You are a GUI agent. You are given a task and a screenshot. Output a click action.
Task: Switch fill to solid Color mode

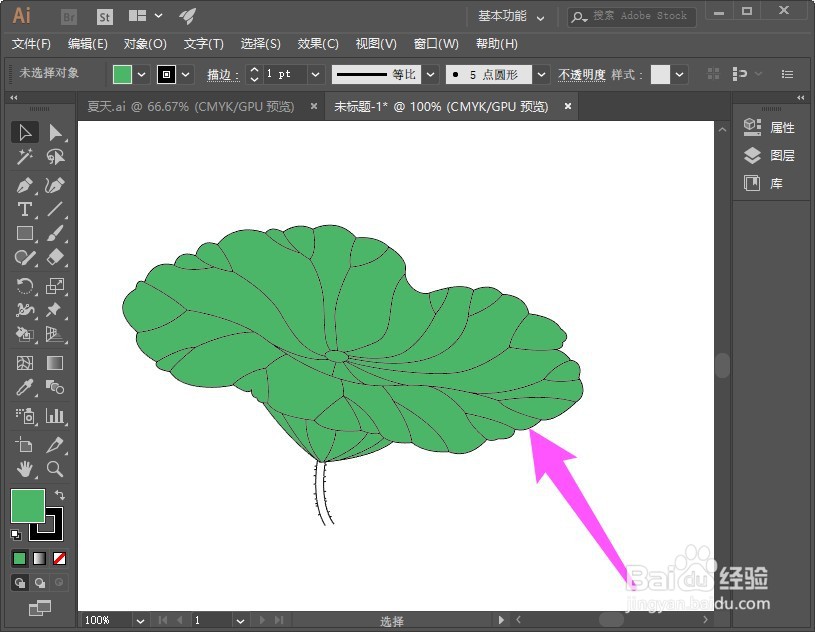point(19,559)
